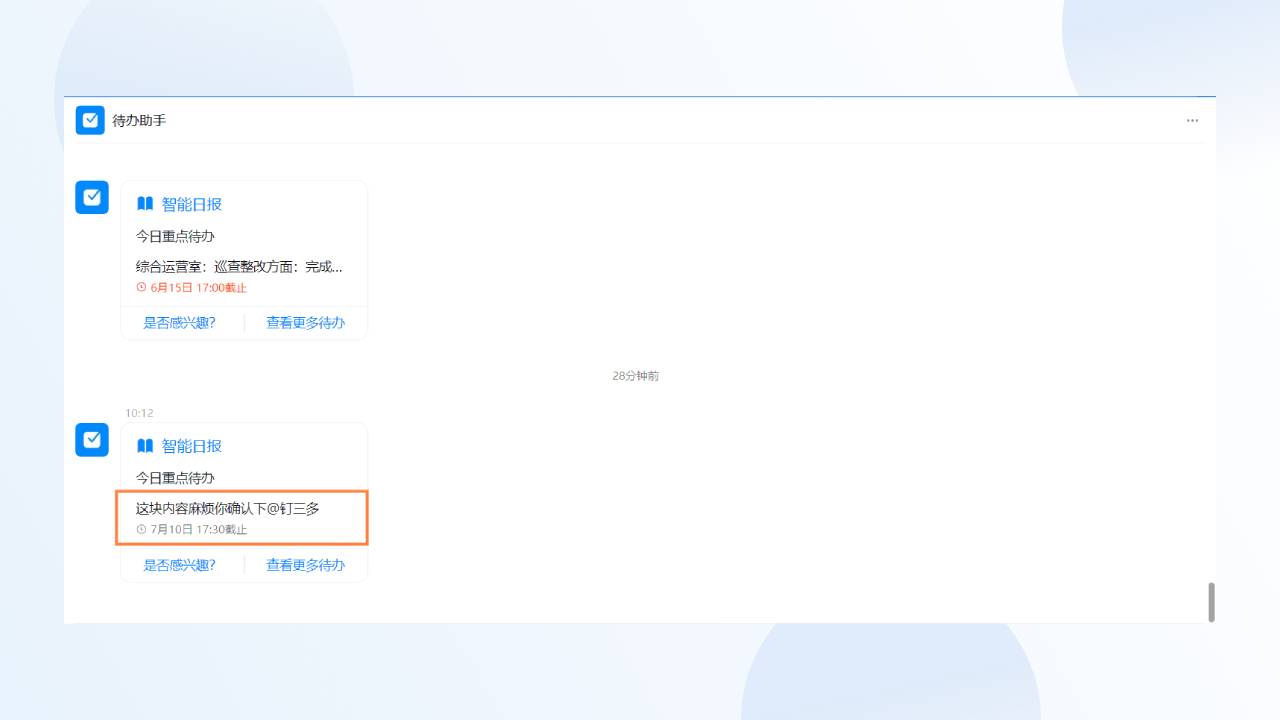The image size is (1280, 720).
Task: Open the three-dot more options menu
Action: pos(1192,120)
